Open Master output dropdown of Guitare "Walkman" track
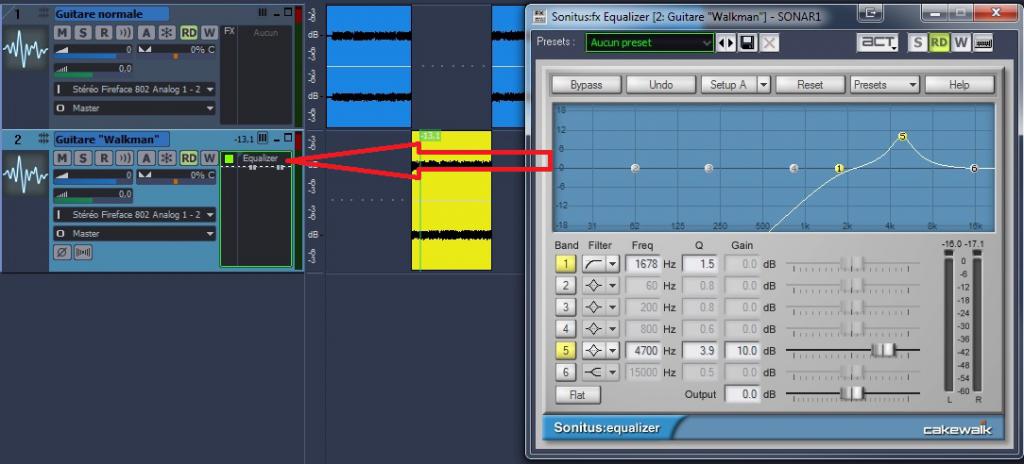 click(x=135, y=233)
